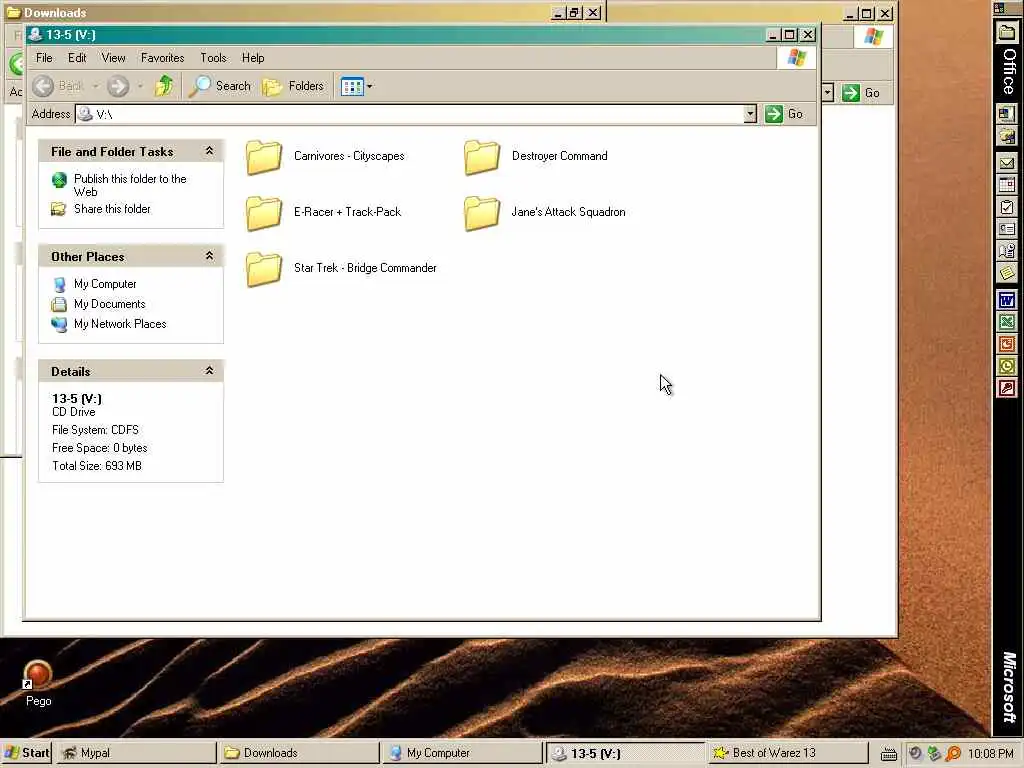Open the File menu

pyautogui.click(x=44, y=57)
